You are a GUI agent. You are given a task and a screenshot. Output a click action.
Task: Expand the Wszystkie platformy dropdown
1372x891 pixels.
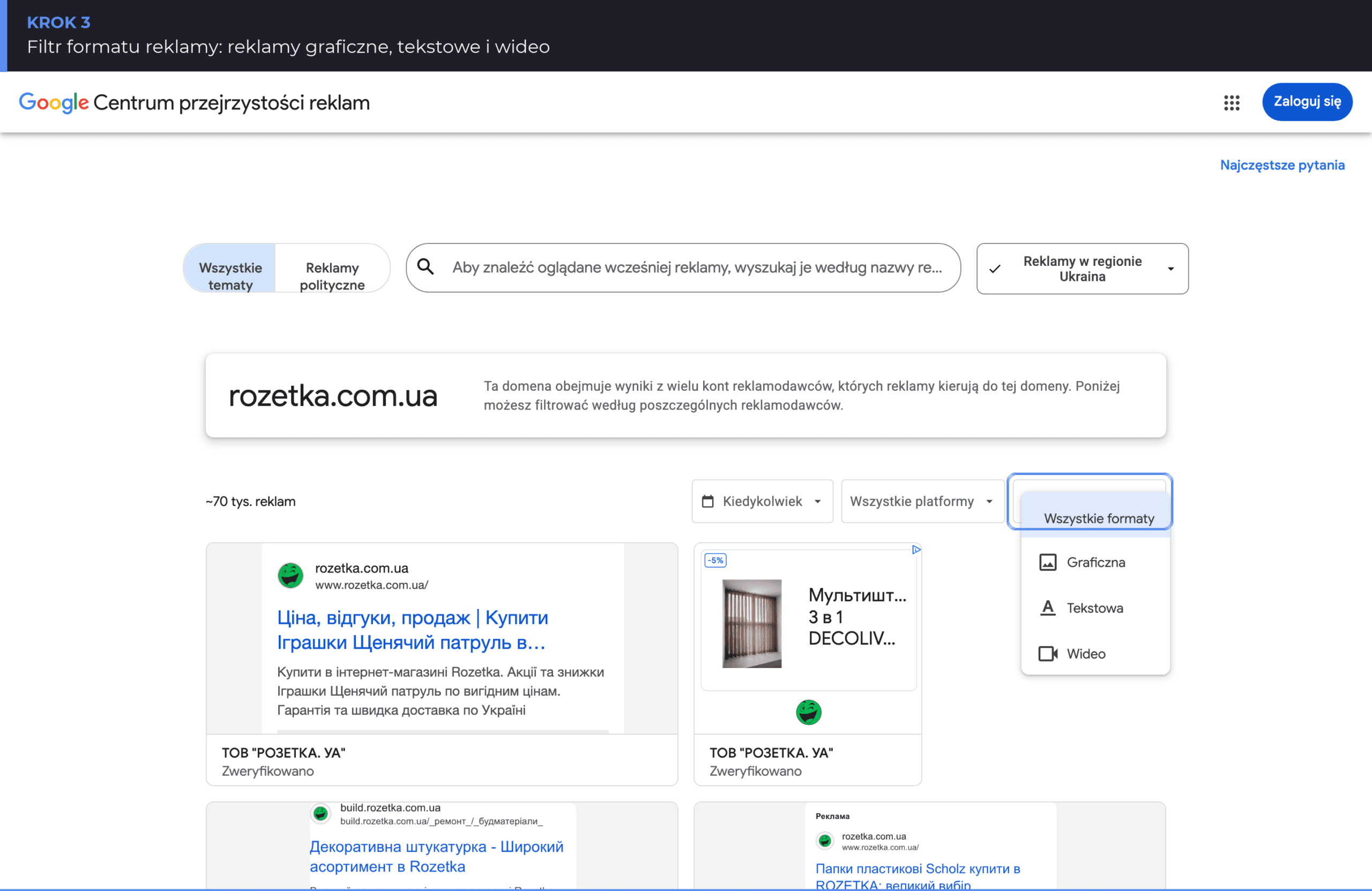click(922, 501)
